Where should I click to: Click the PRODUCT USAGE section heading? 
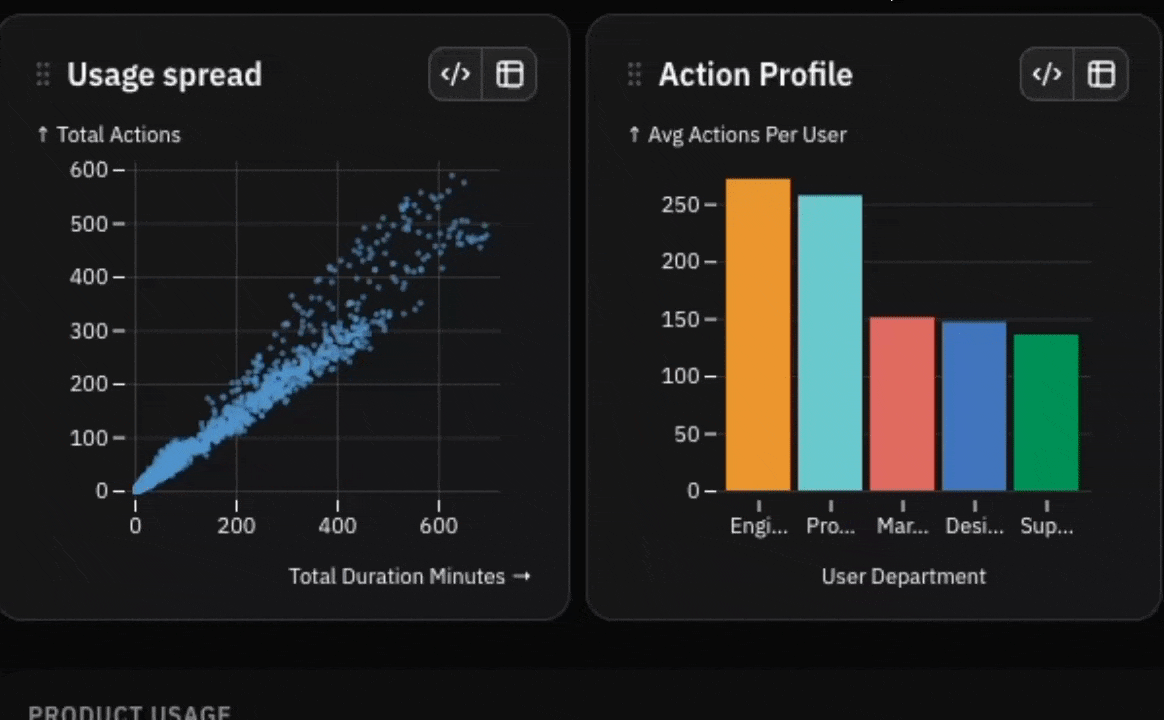click(129, 712)
